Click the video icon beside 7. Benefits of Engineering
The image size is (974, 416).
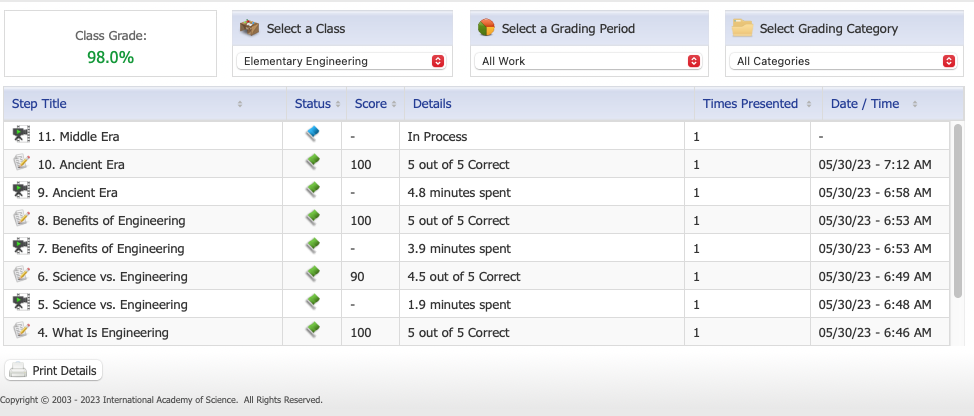(21, 247)
